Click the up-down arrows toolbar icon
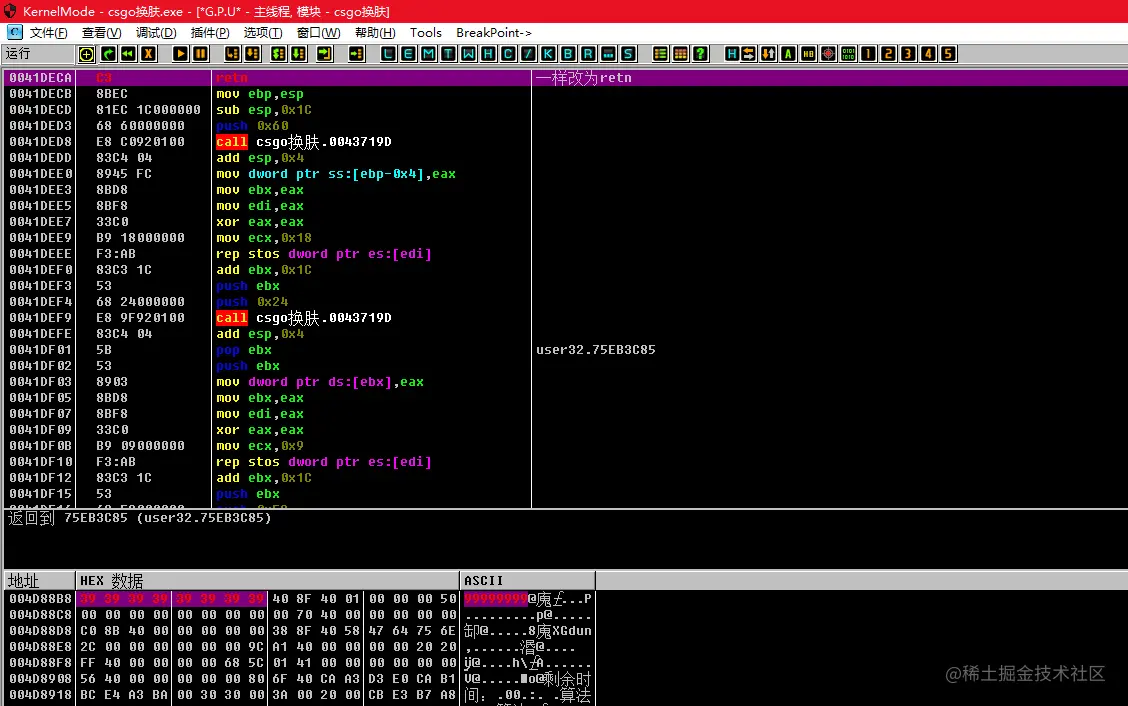This screenshot has width=1128, height=706. coord(768,54)
